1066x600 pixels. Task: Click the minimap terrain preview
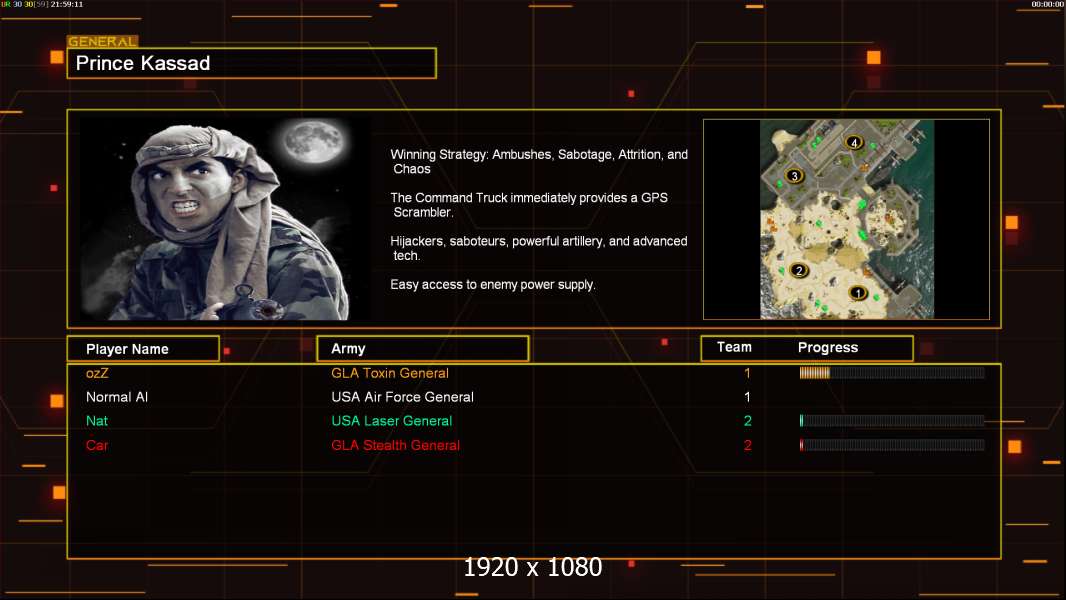846,219
